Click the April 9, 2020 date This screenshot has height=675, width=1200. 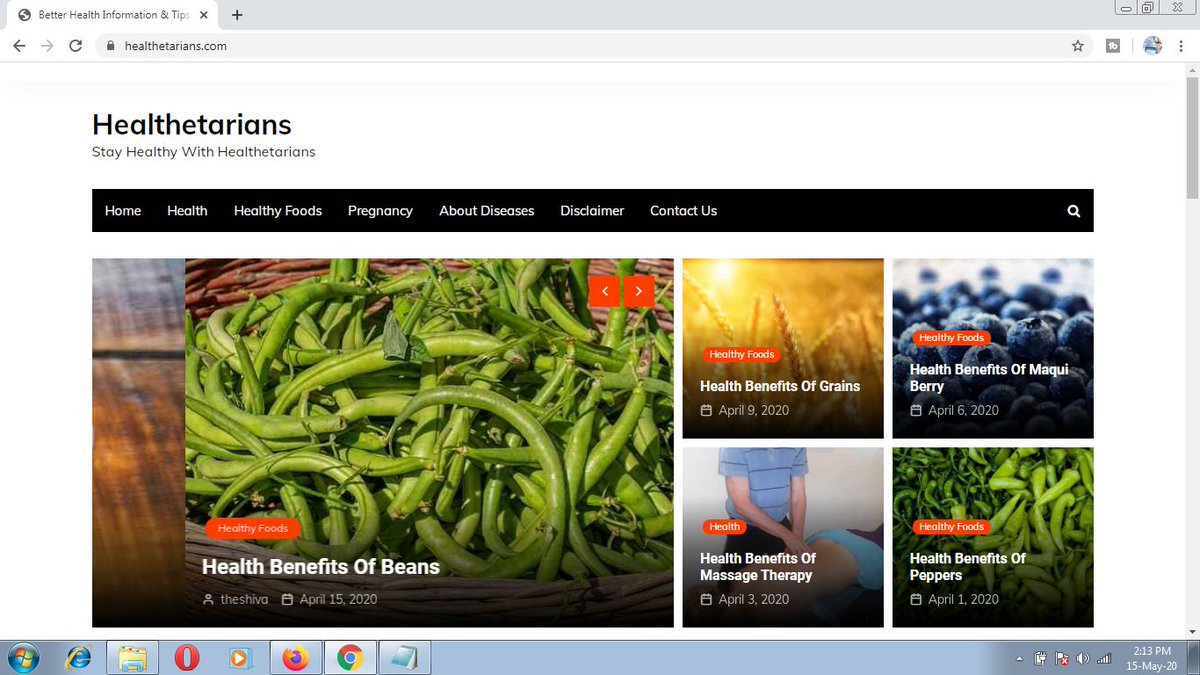753,410
